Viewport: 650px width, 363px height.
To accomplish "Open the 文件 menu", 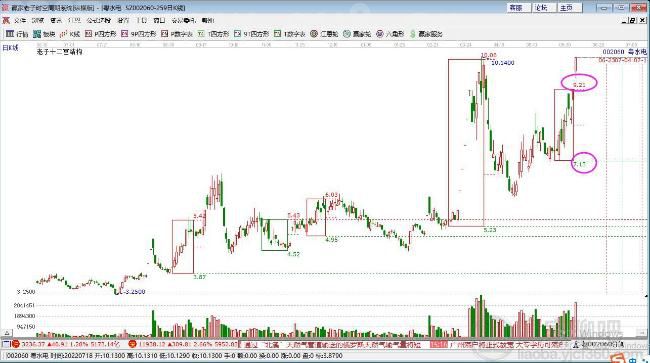I will click(19, 20).
